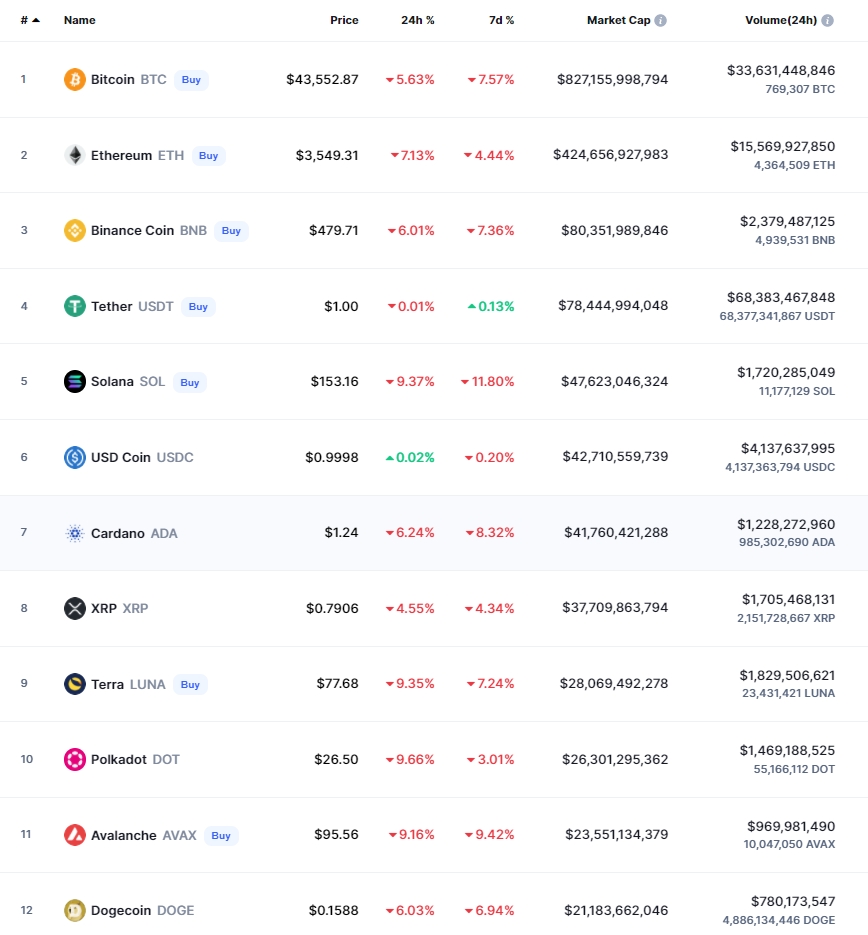Open the Market Cap info tooltip icon

(661, 20)
